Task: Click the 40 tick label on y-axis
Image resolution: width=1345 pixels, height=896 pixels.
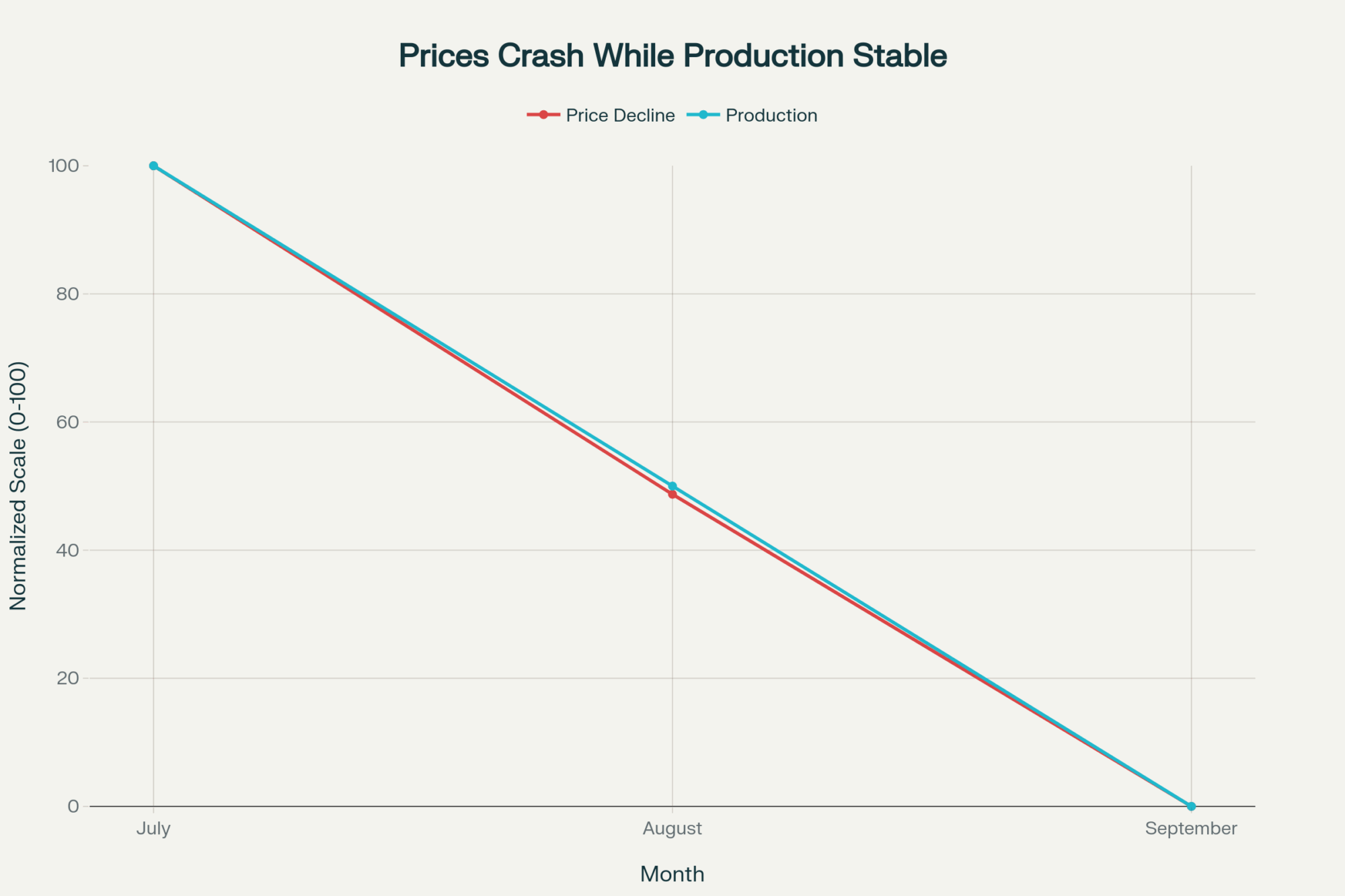Action: [68, 550]
